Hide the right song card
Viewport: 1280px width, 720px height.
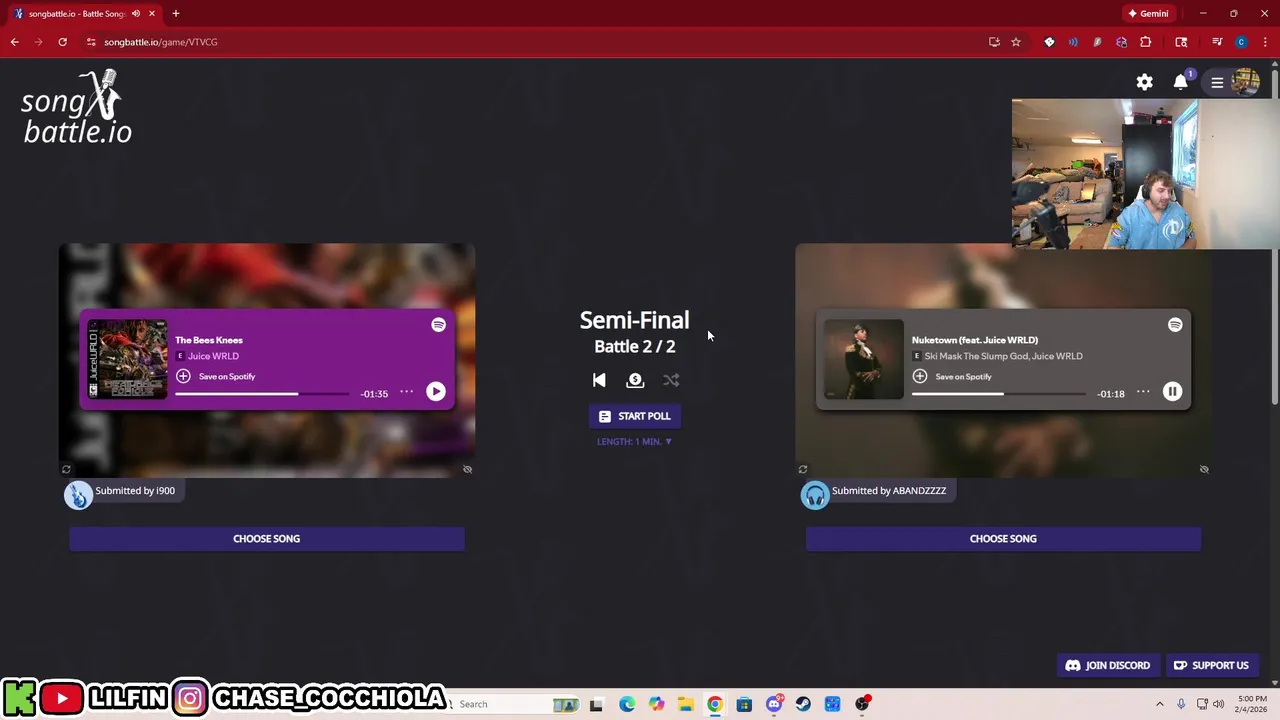pos(1204,469)
